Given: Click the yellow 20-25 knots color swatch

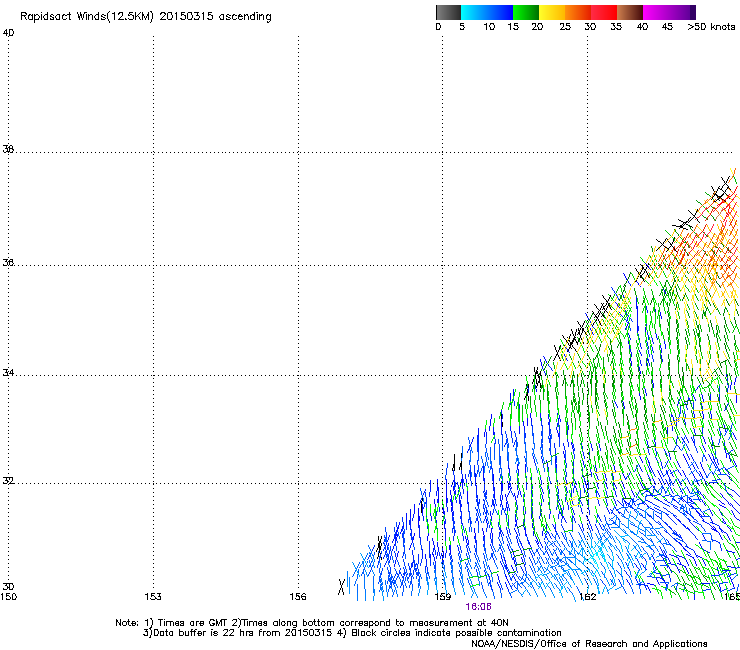Looking at the screenshot, I should 552,12.
